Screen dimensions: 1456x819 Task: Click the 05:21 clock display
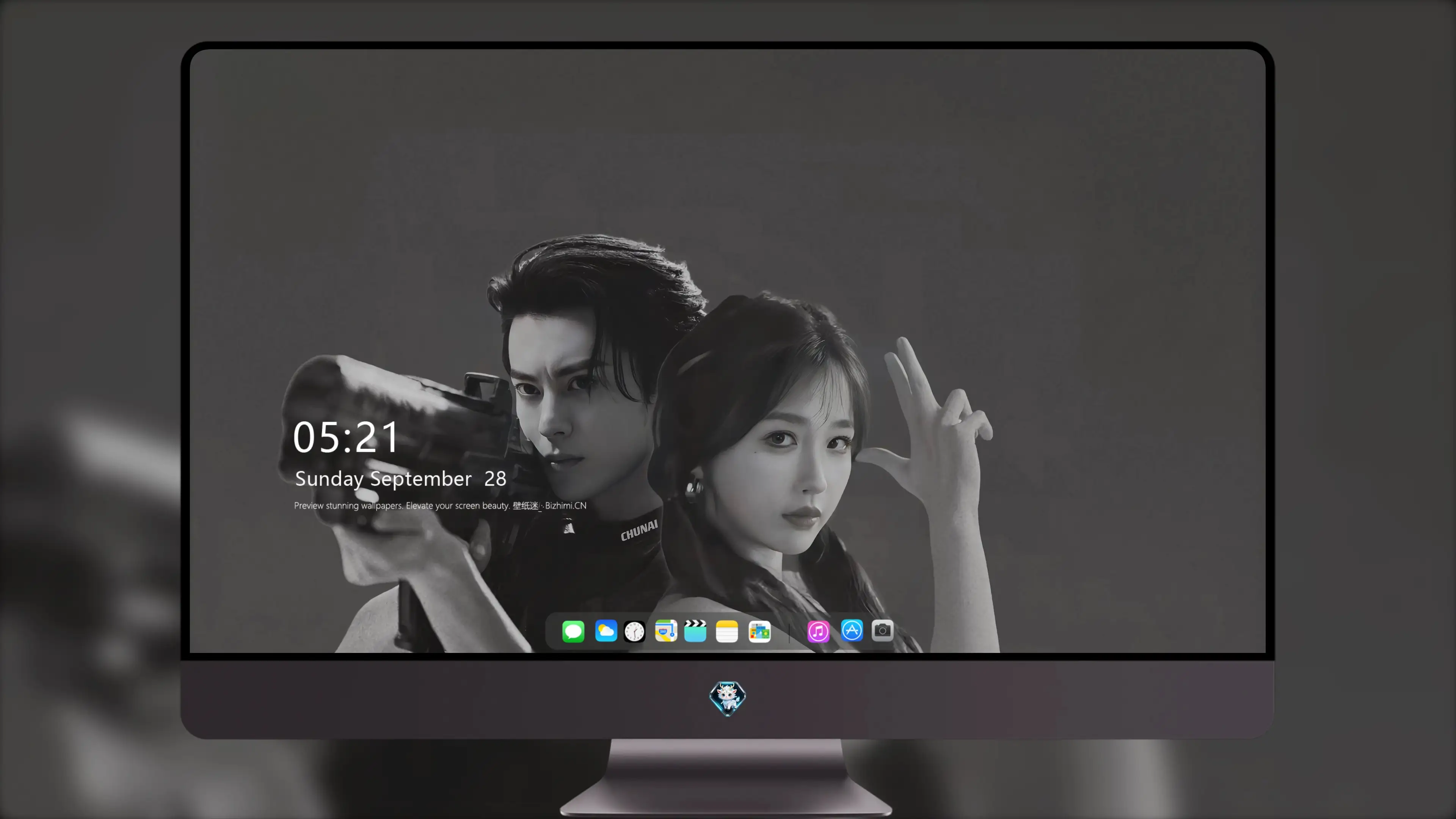pos(345,438)
